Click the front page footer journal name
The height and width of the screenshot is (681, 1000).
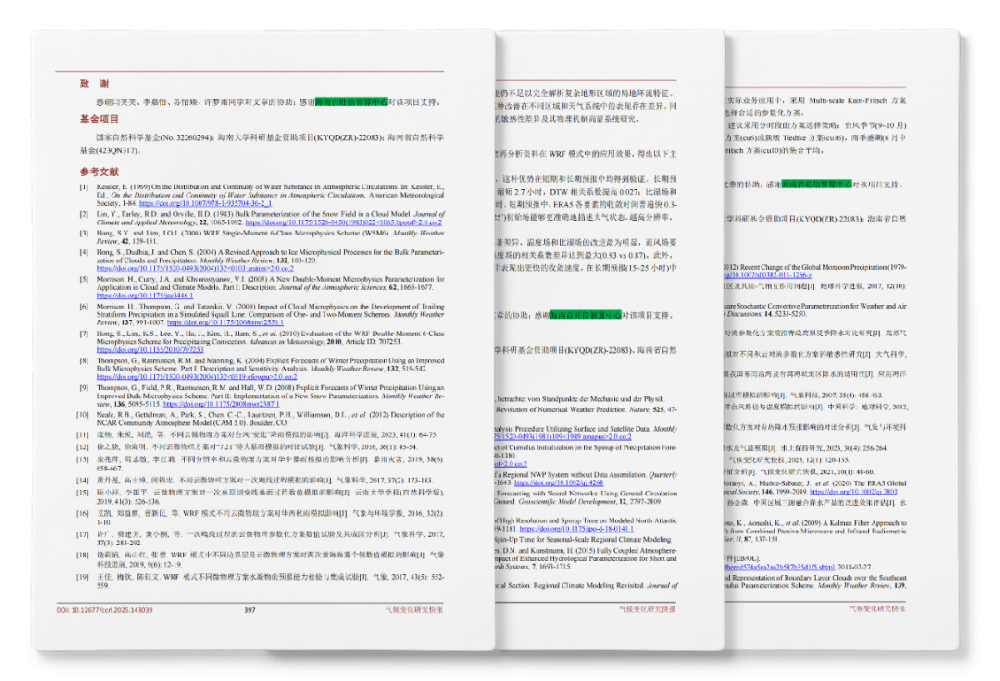pos(412,608)
